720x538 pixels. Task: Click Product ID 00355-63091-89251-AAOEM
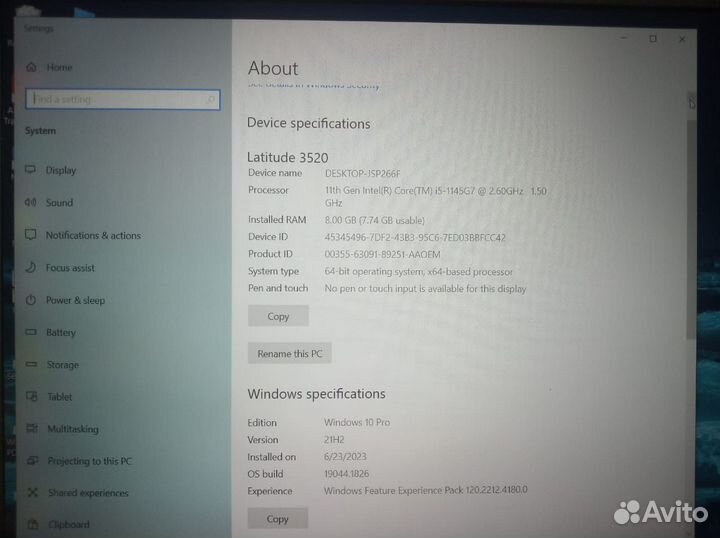pos(382,254)
